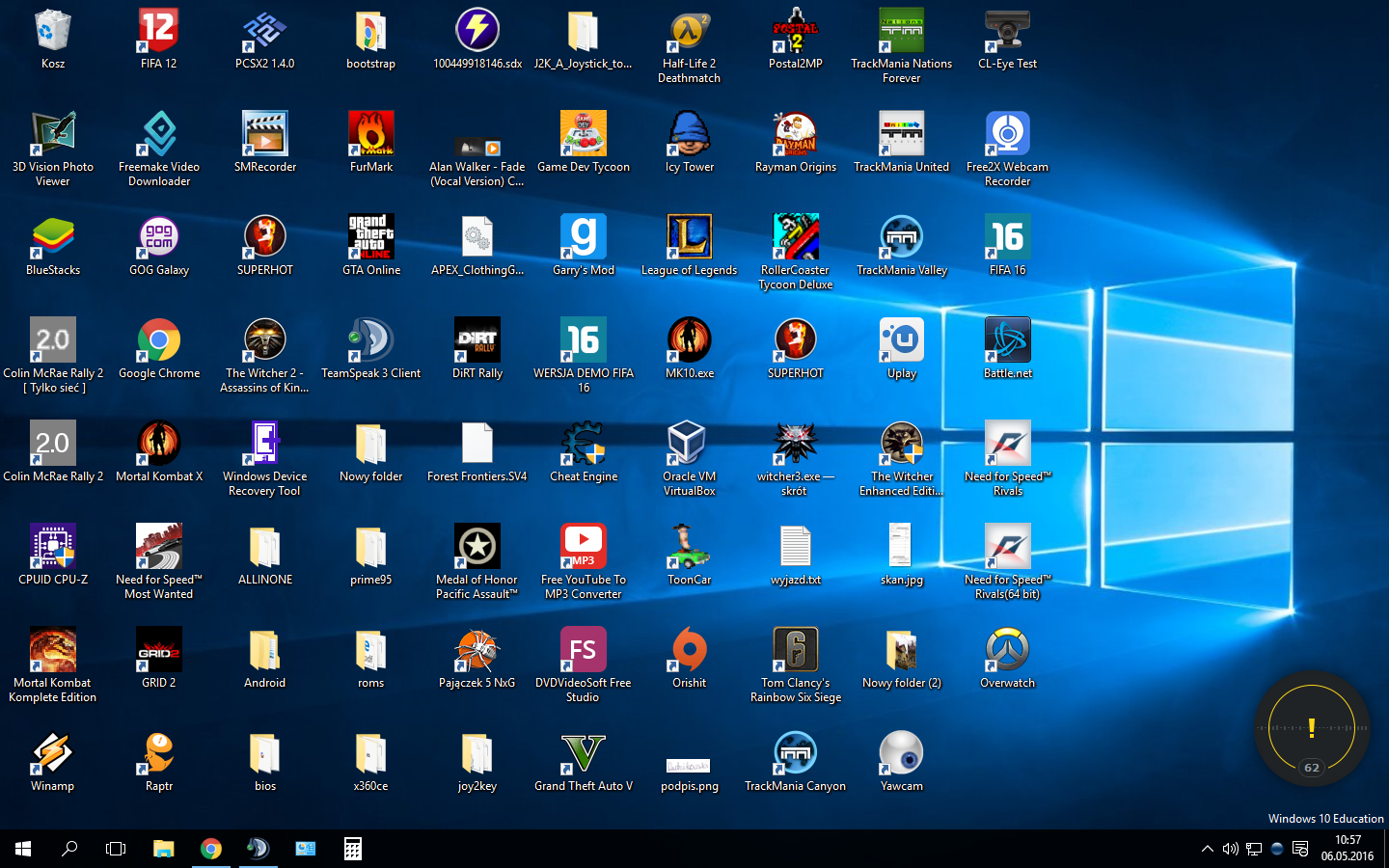Launch RollerCoaster Tycoon Deluxe
This screenshot has width=1389, height=868.
click(x=796, y=237)
